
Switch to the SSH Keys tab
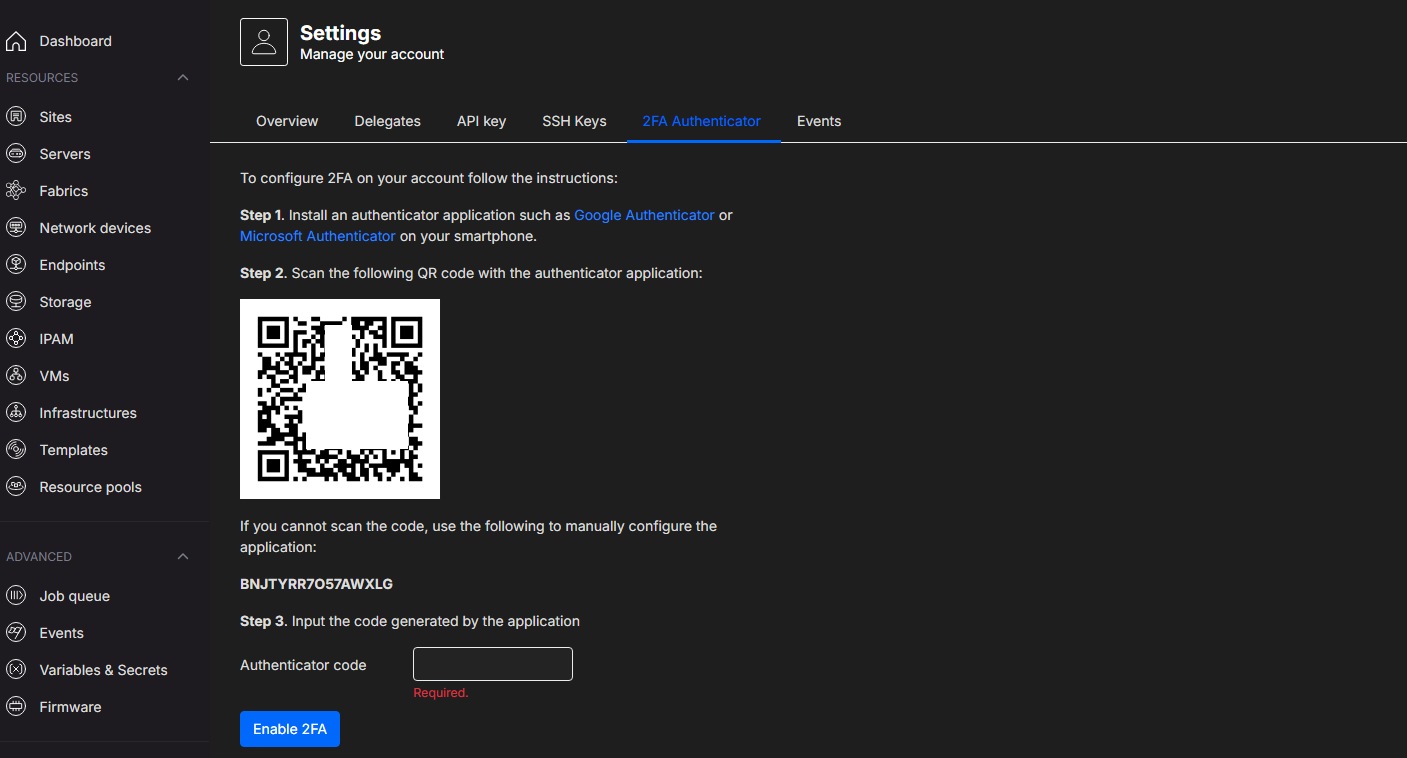[x=574, y=121]
